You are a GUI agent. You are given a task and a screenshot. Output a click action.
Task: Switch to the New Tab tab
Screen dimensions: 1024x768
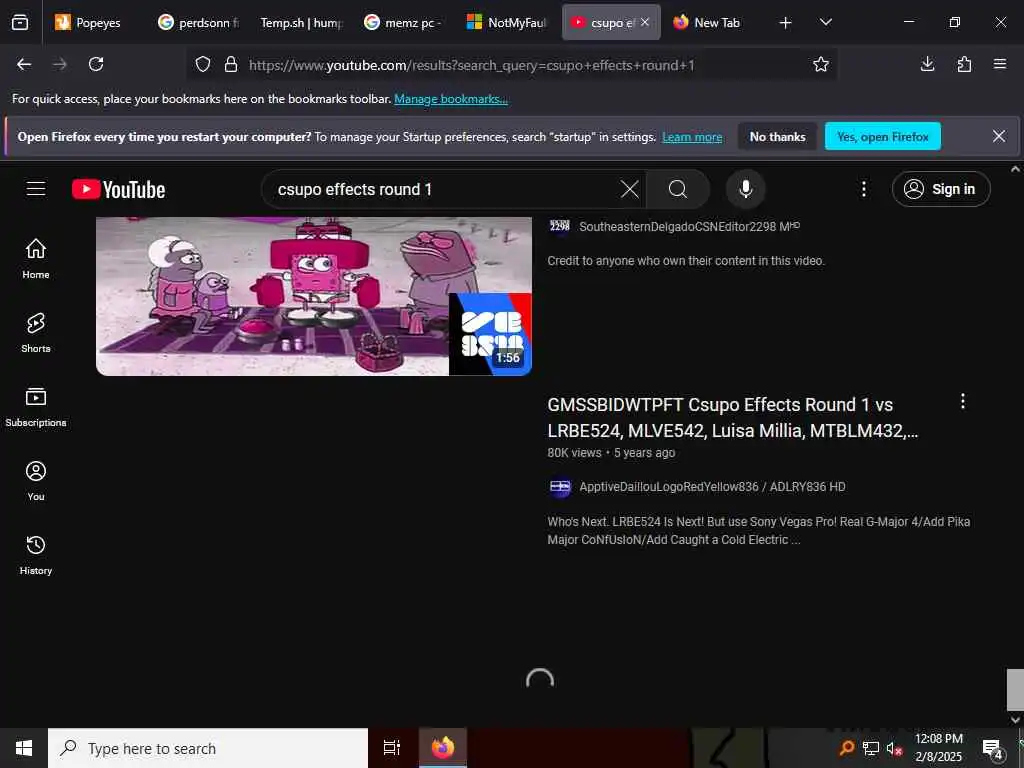coord(712,23)
